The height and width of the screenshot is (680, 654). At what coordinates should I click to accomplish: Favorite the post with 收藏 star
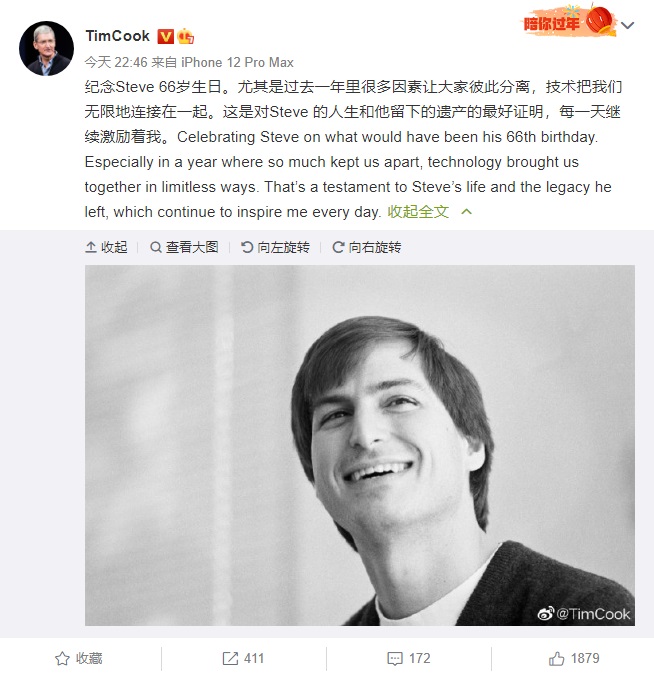[x=78, y=658]
